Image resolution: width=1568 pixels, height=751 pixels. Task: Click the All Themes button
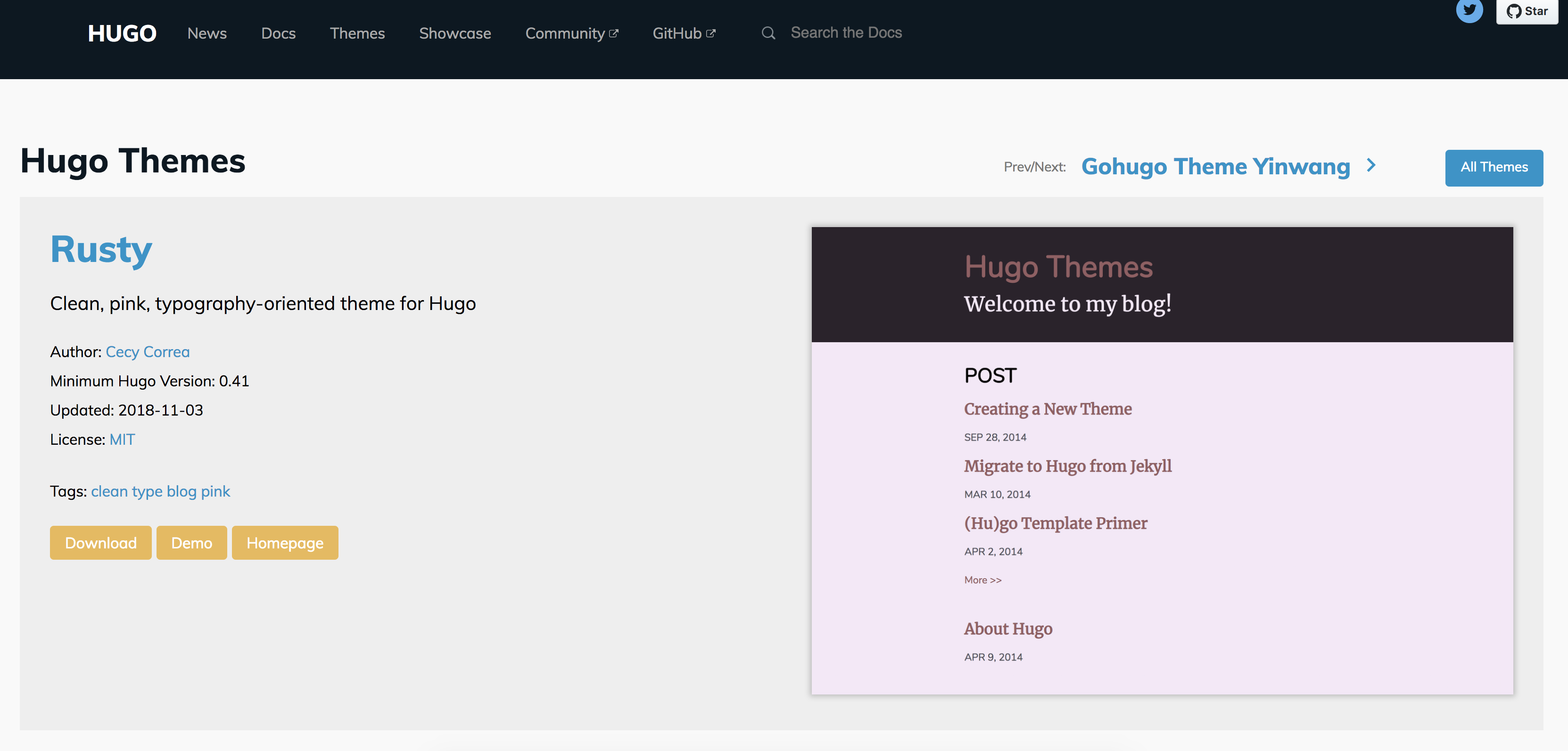[1494, 167]
